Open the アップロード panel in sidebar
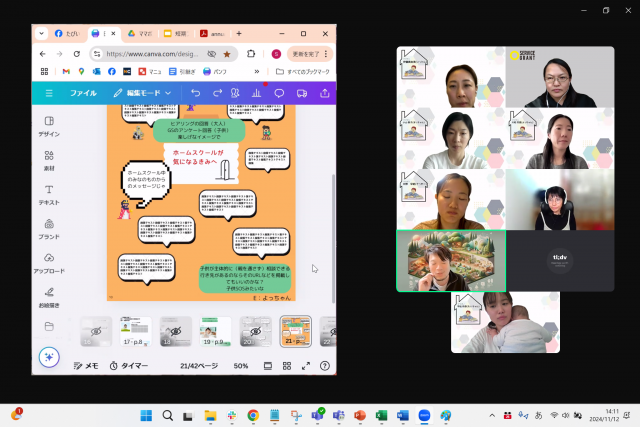The height and width of the screenshot is (427, 640). click(x=49, y=263)
